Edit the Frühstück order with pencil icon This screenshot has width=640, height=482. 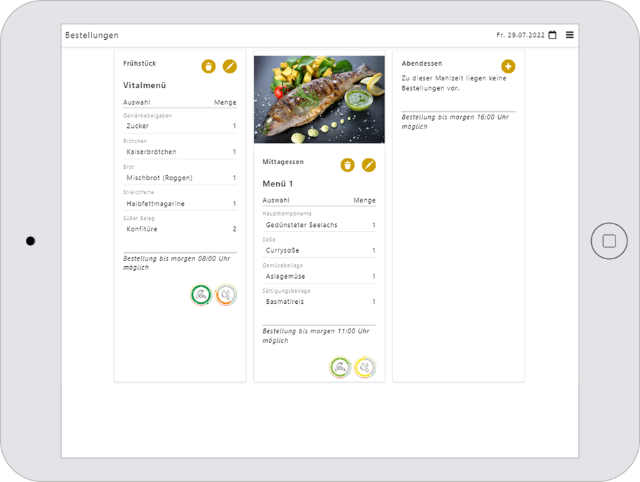tap(230, 66)
